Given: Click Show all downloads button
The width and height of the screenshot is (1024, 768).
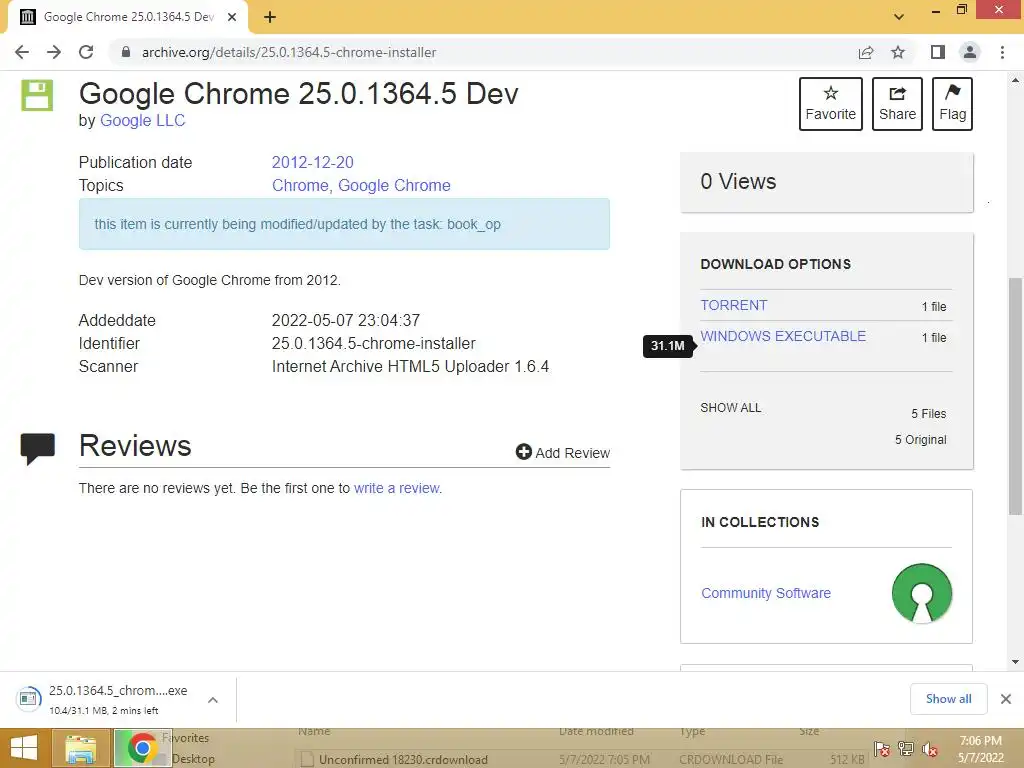Looking at the screenshot, I should (x=948, y=699).
